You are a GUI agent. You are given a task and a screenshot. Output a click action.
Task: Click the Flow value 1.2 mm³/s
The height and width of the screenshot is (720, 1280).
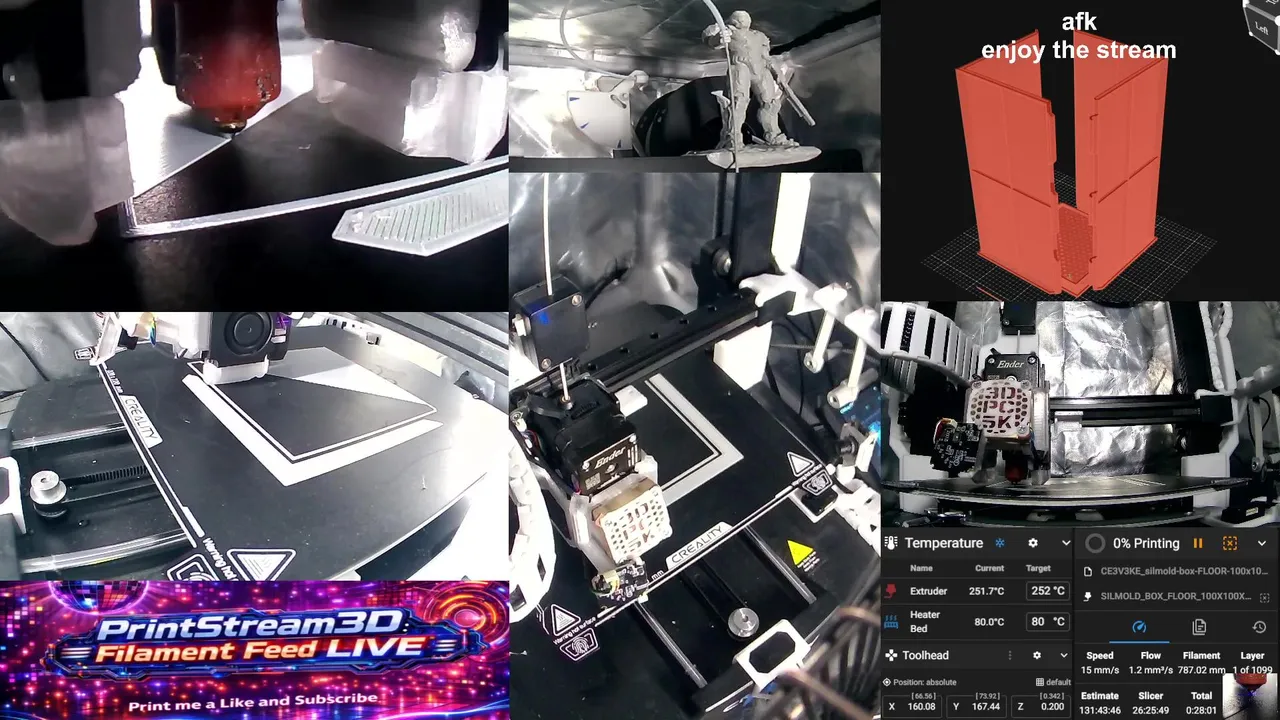tap(1151, 670)
